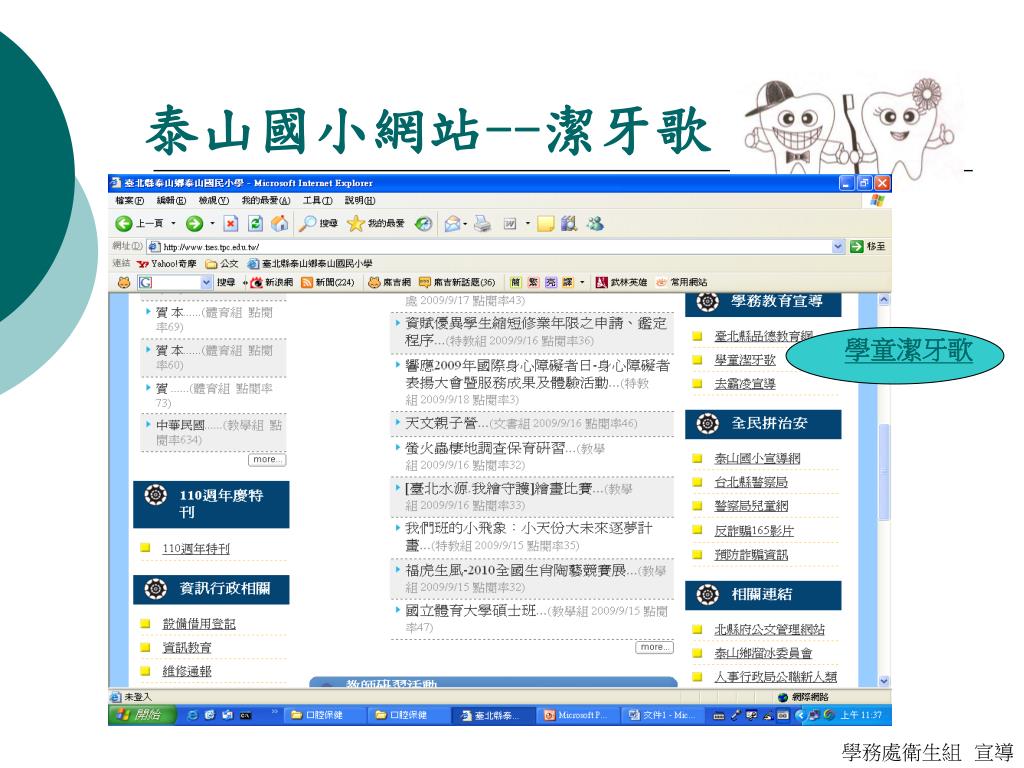
Task: Click the yellow Discuss note icon
Action: pos(545,224)
